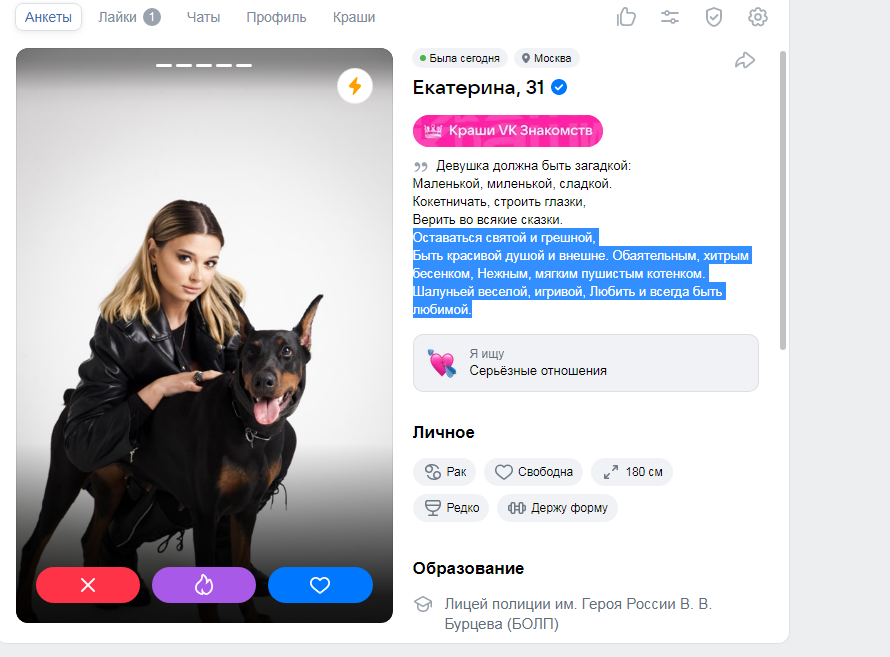Click the Краши VK Знакомств badge
The height and width of the screenshot is (657, 890).
[x=508, y=130]
